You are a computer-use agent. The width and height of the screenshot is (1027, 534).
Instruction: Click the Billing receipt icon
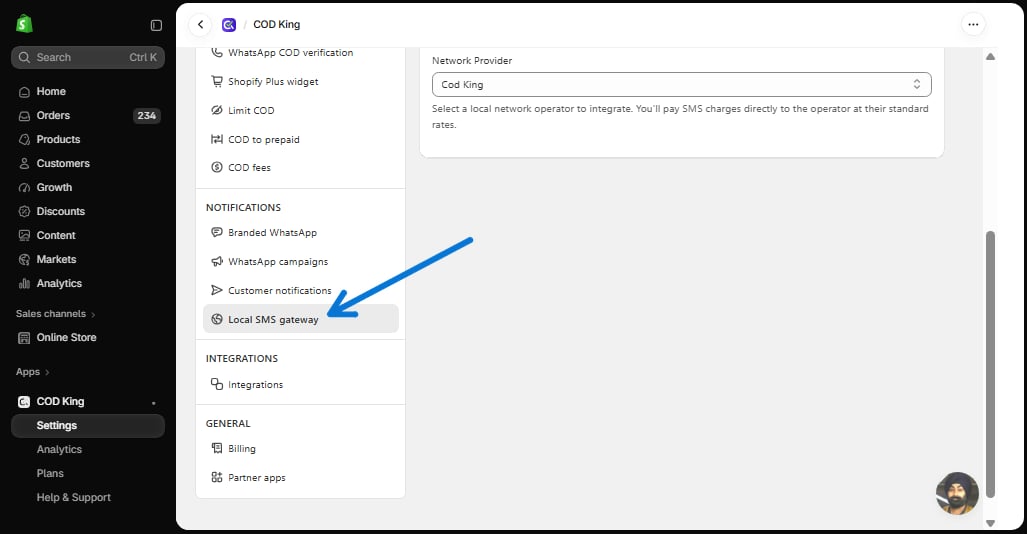point(217,448)
